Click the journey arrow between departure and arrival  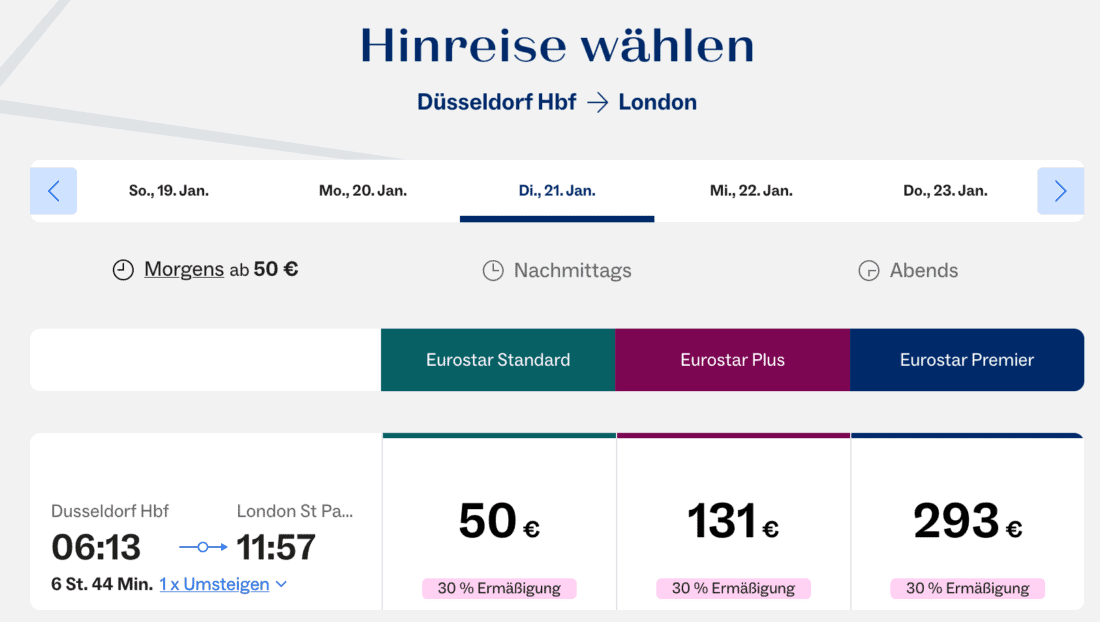click(203, 547)
